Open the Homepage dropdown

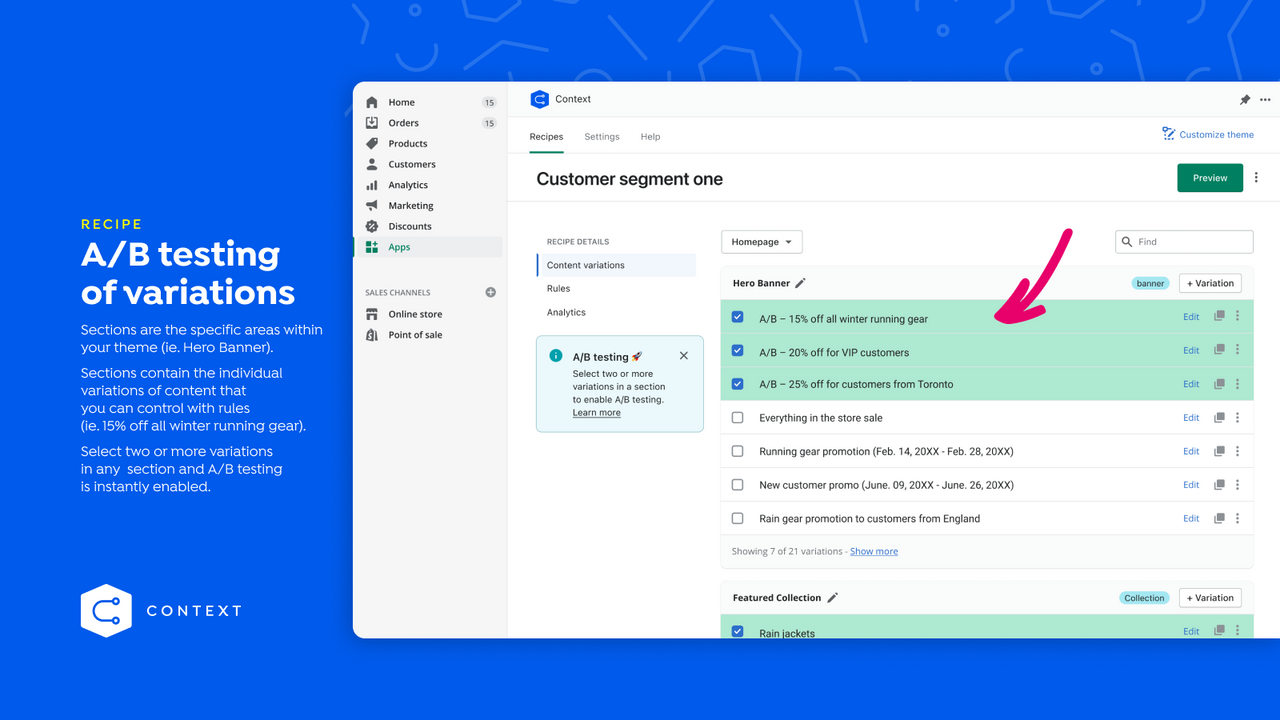click(x=761, y=241)
